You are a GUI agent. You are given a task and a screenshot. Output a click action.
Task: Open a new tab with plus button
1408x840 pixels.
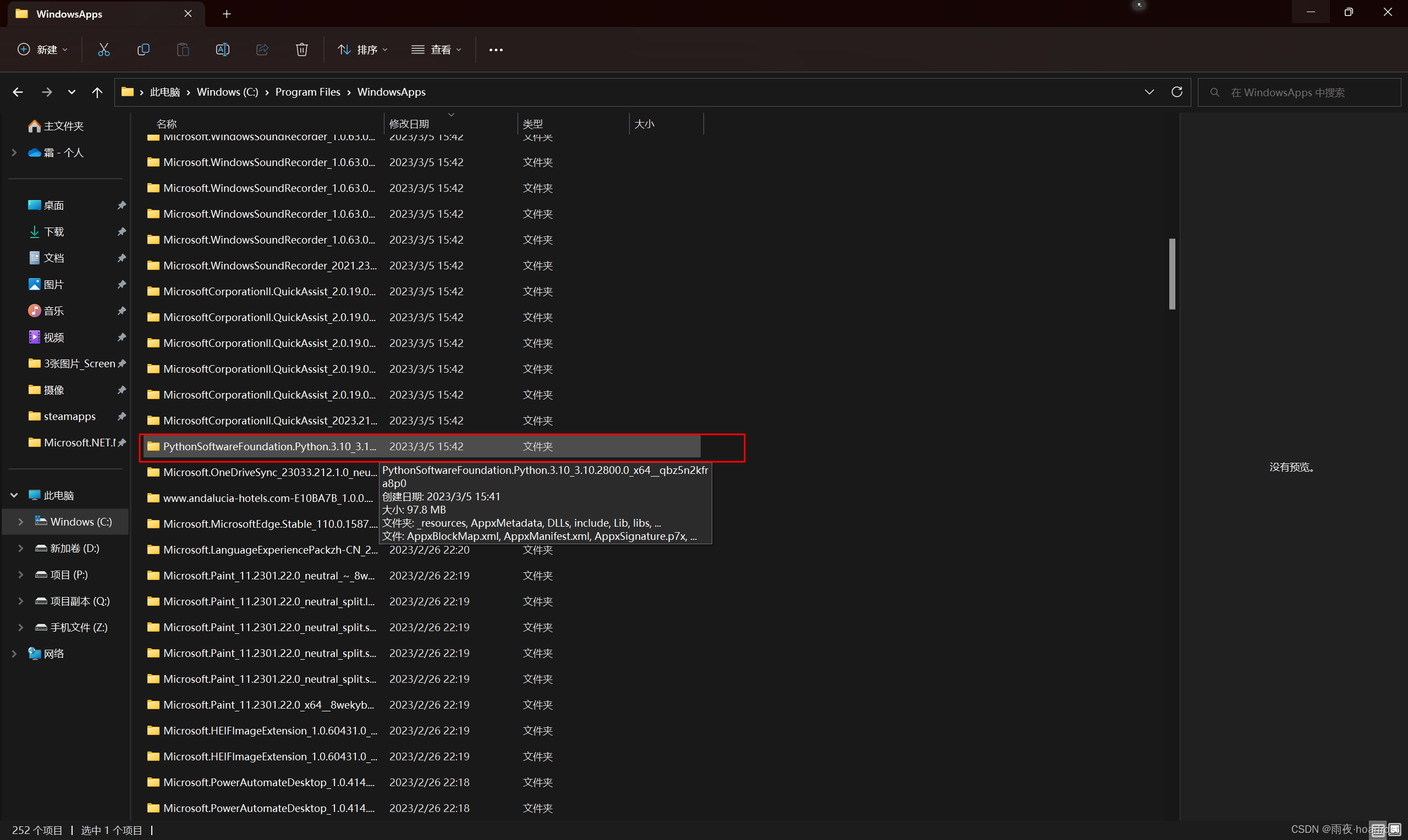point(227,14)
